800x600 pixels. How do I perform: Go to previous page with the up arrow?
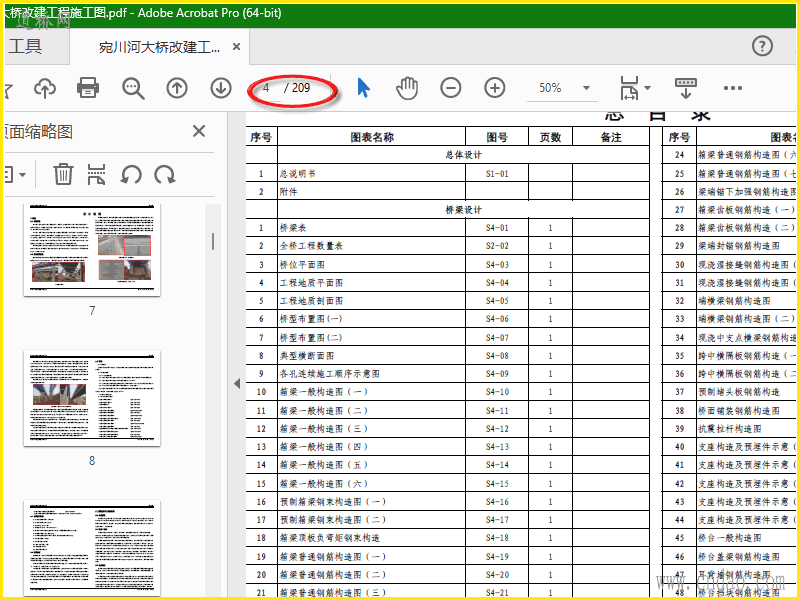pos(177,88)
